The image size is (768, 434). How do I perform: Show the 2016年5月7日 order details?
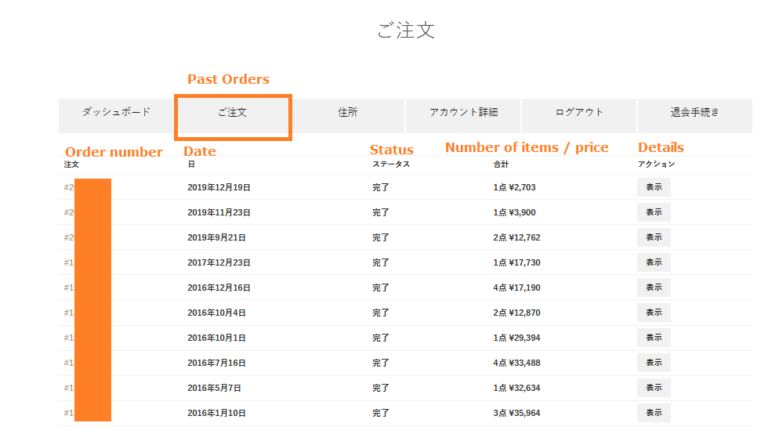tap(653, 387)
